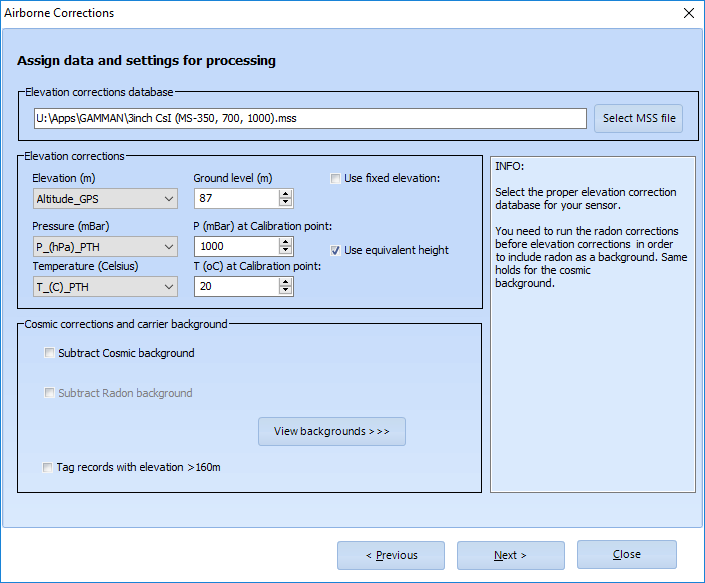This screenshot has height=583, width=705.
Task: Go back with the Previous button
Action: [x=391, y=555]
